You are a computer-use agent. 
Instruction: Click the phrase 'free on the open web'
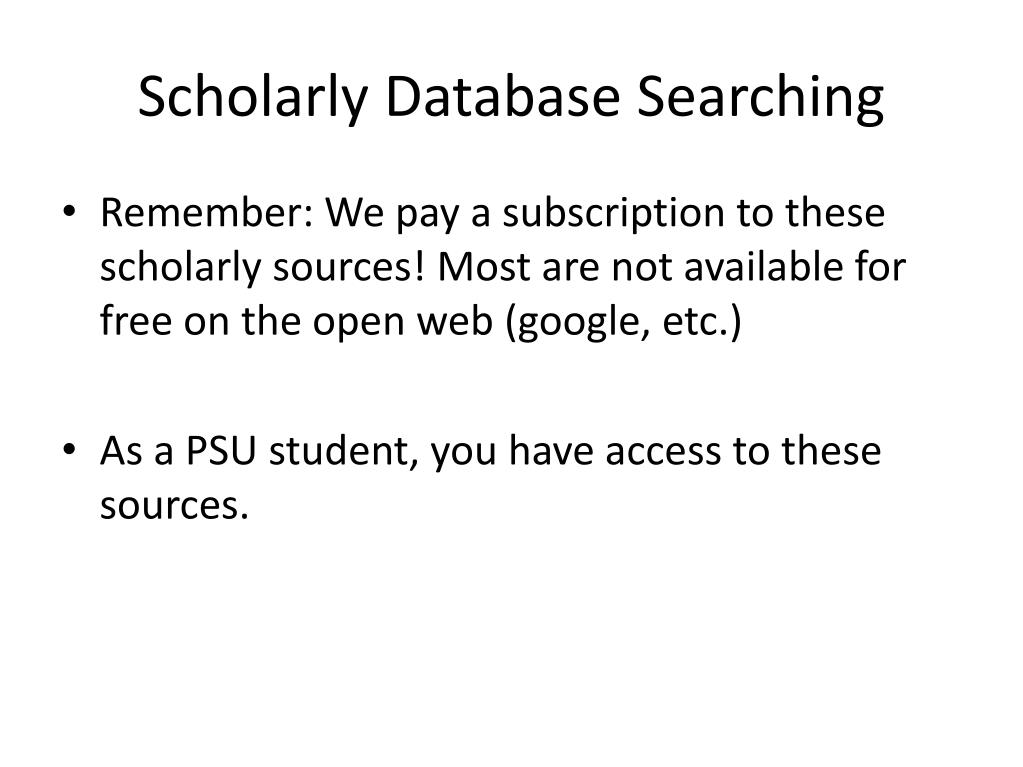pyautogui.click(x=296, y=322)
